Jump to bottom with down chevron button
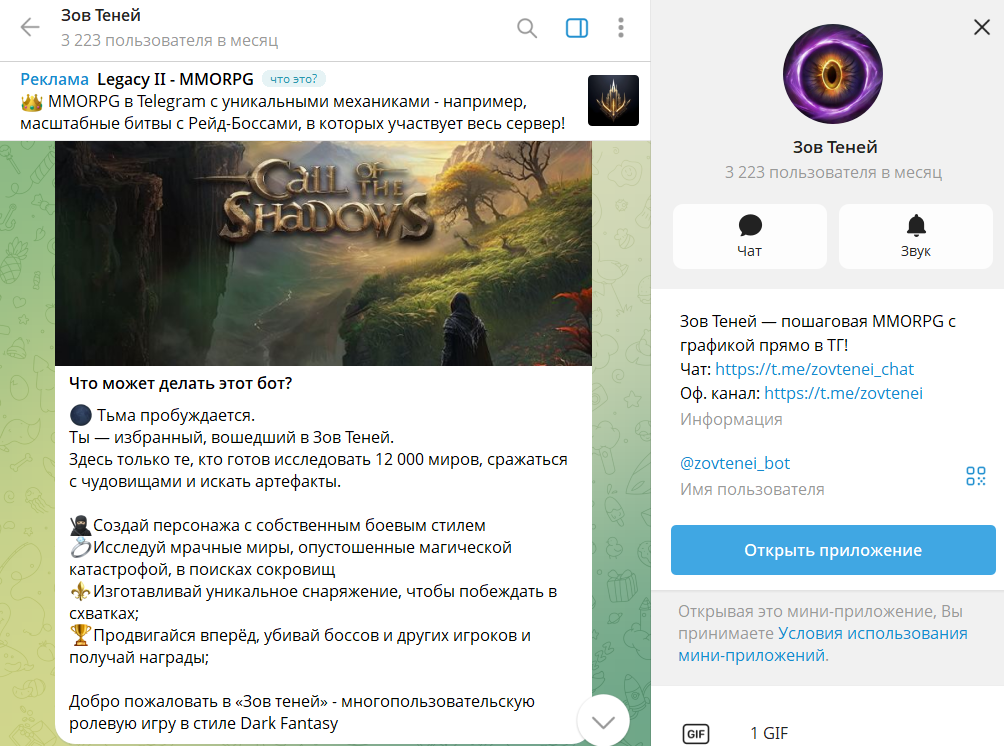The height and width of the screenshot is (746, 1004). (x=603, y=722)
